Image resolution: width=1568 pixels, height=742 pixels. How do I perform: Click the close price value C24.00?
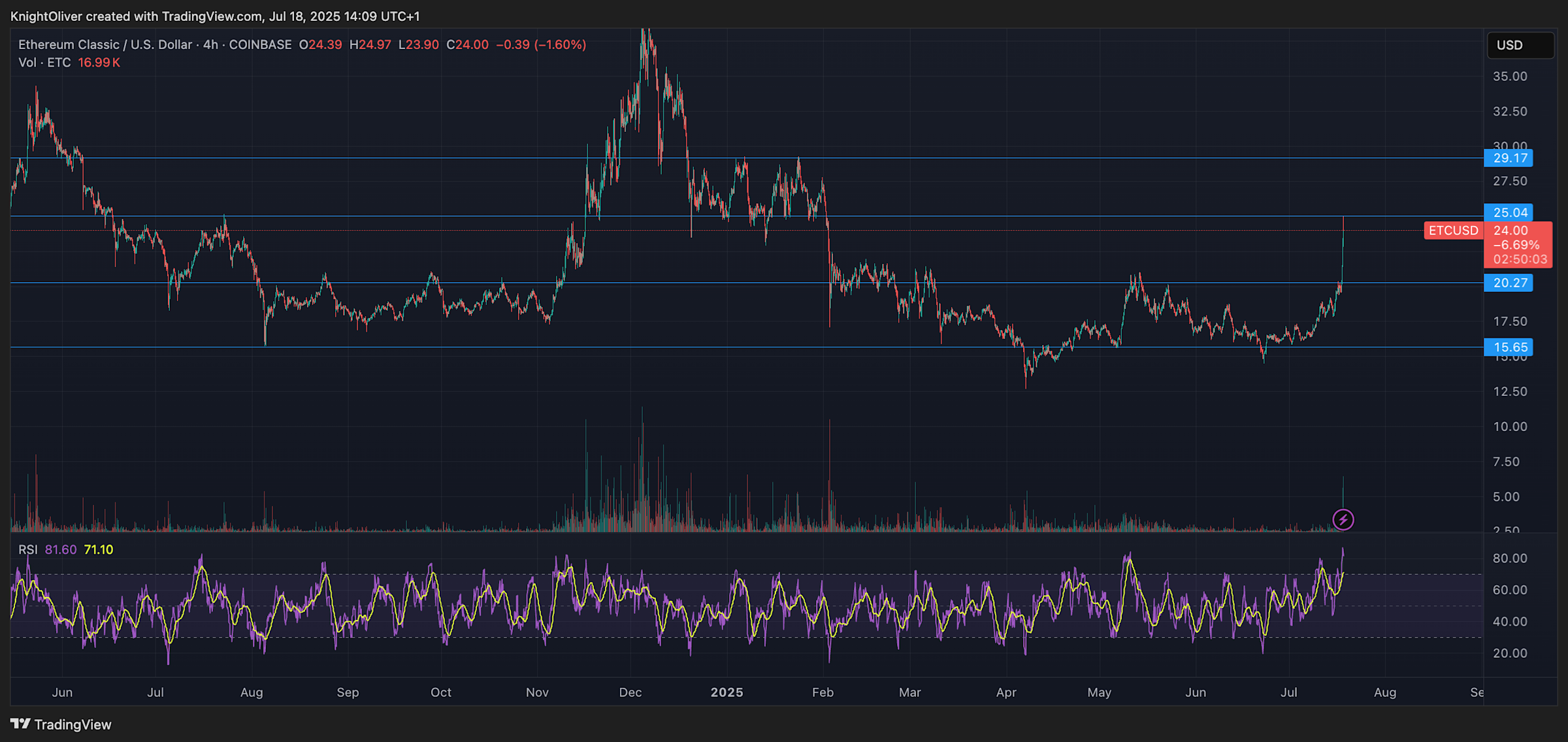click(467, 44)
